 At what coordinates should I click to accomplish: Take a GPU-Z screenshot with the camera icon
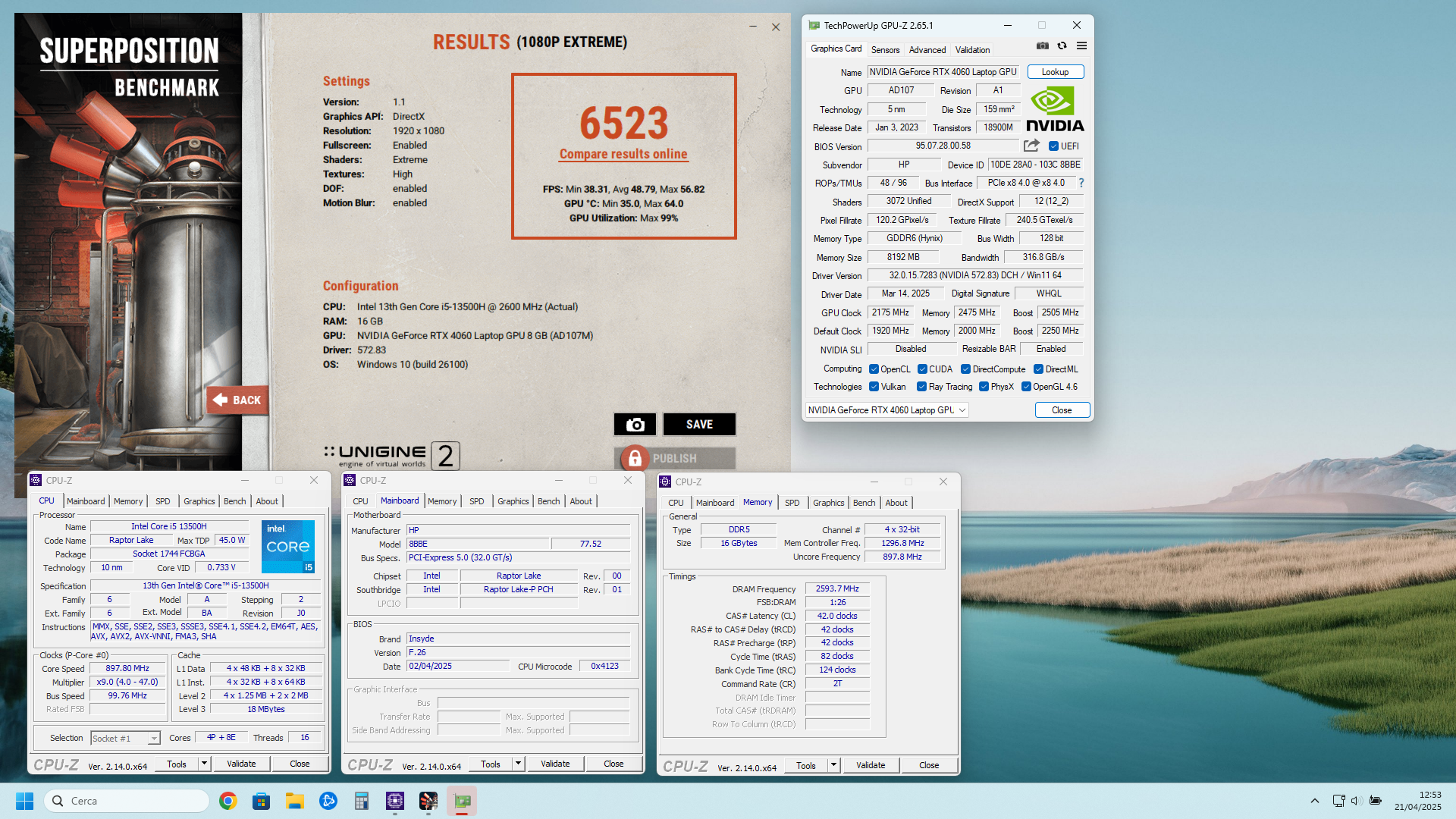(x=1043, y=46)
